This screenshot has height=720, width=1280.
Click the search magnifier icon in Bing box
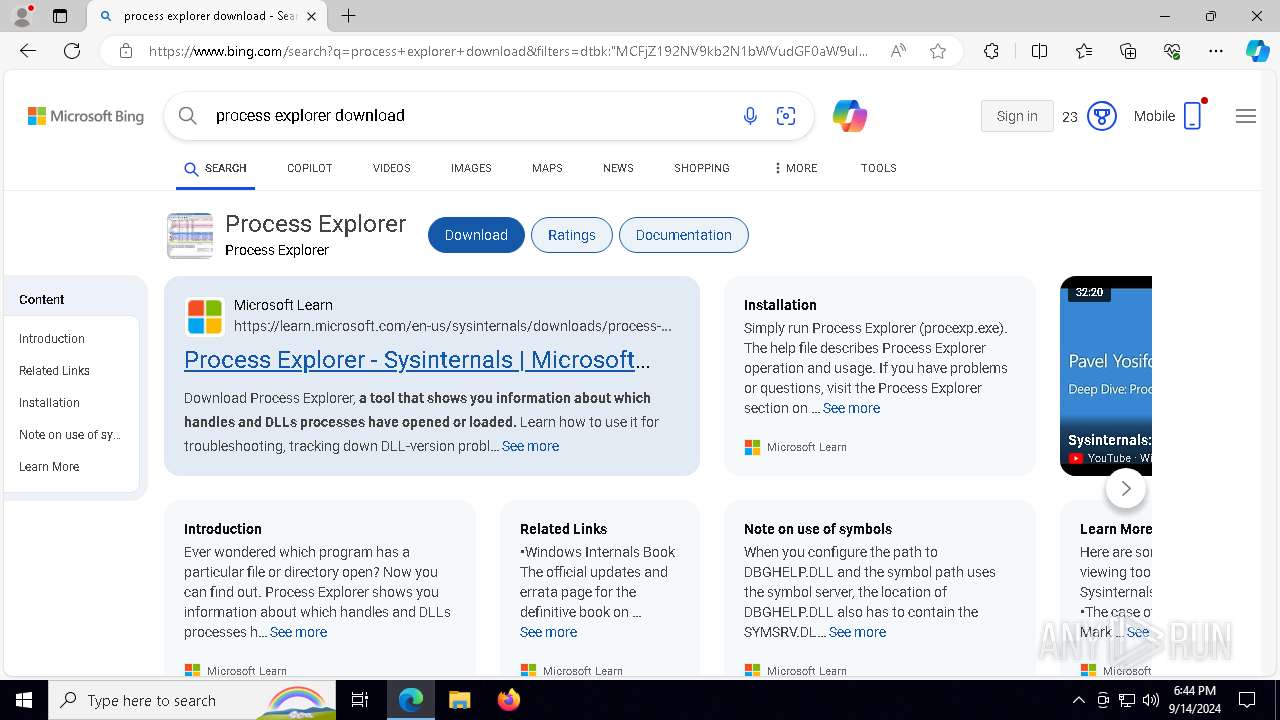click(187, 116)
